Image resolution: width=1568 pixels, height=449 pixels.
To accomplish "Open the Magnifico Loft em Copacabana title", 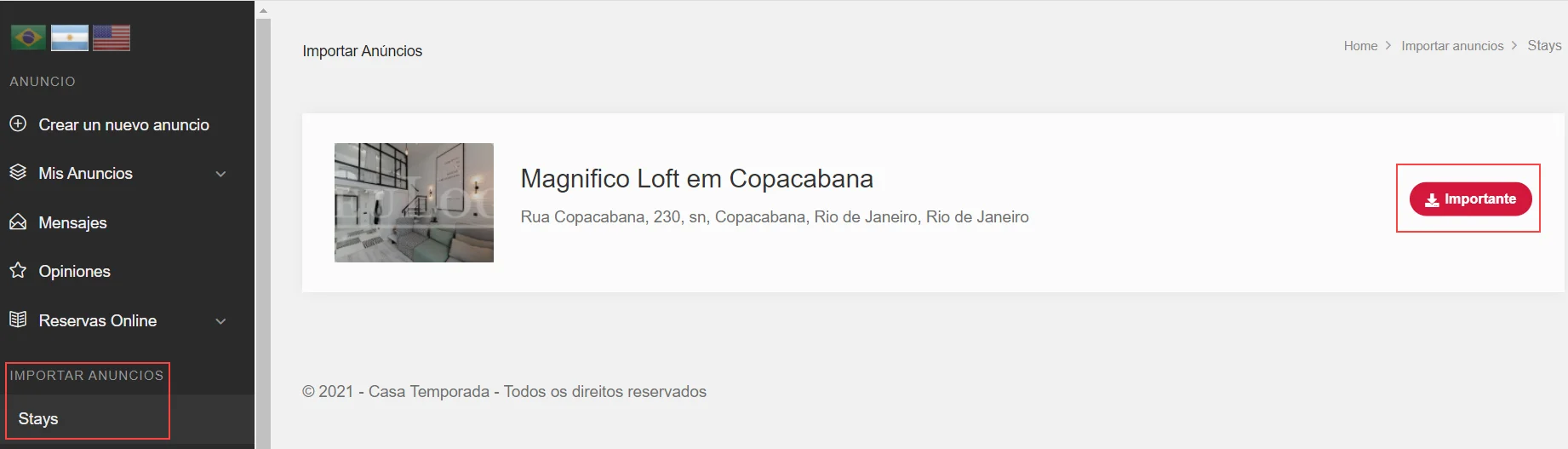I will (696, 179).
